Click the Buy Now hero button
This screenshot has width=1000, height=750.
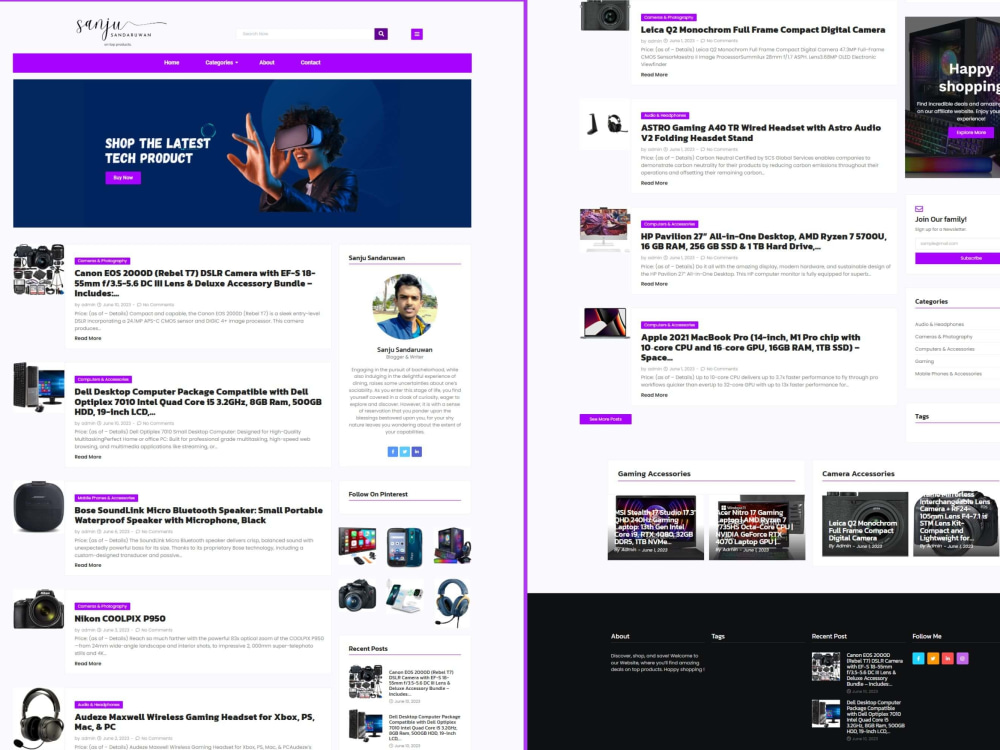click(x=123, y=178)
